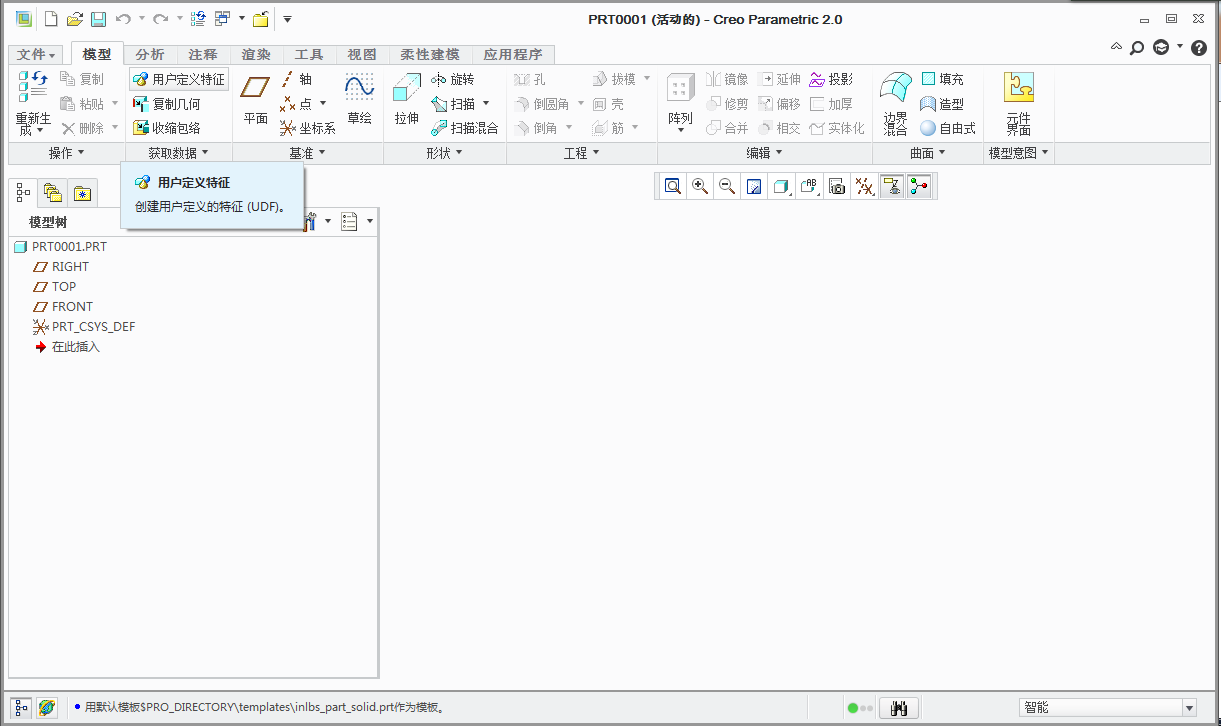Select the Boundary Blend (边界混合) tool
Screen dimensions: 1221x726
tap(896, 104)
